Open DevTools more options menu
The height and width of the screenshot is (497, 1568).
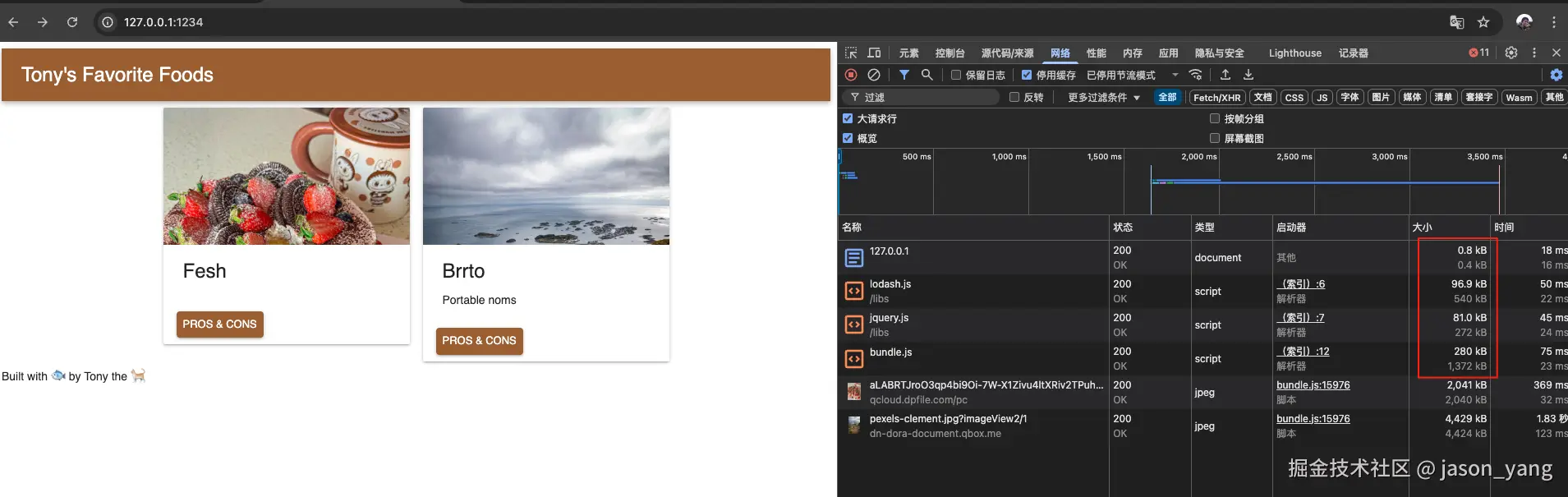click(x=1534, y=53)
